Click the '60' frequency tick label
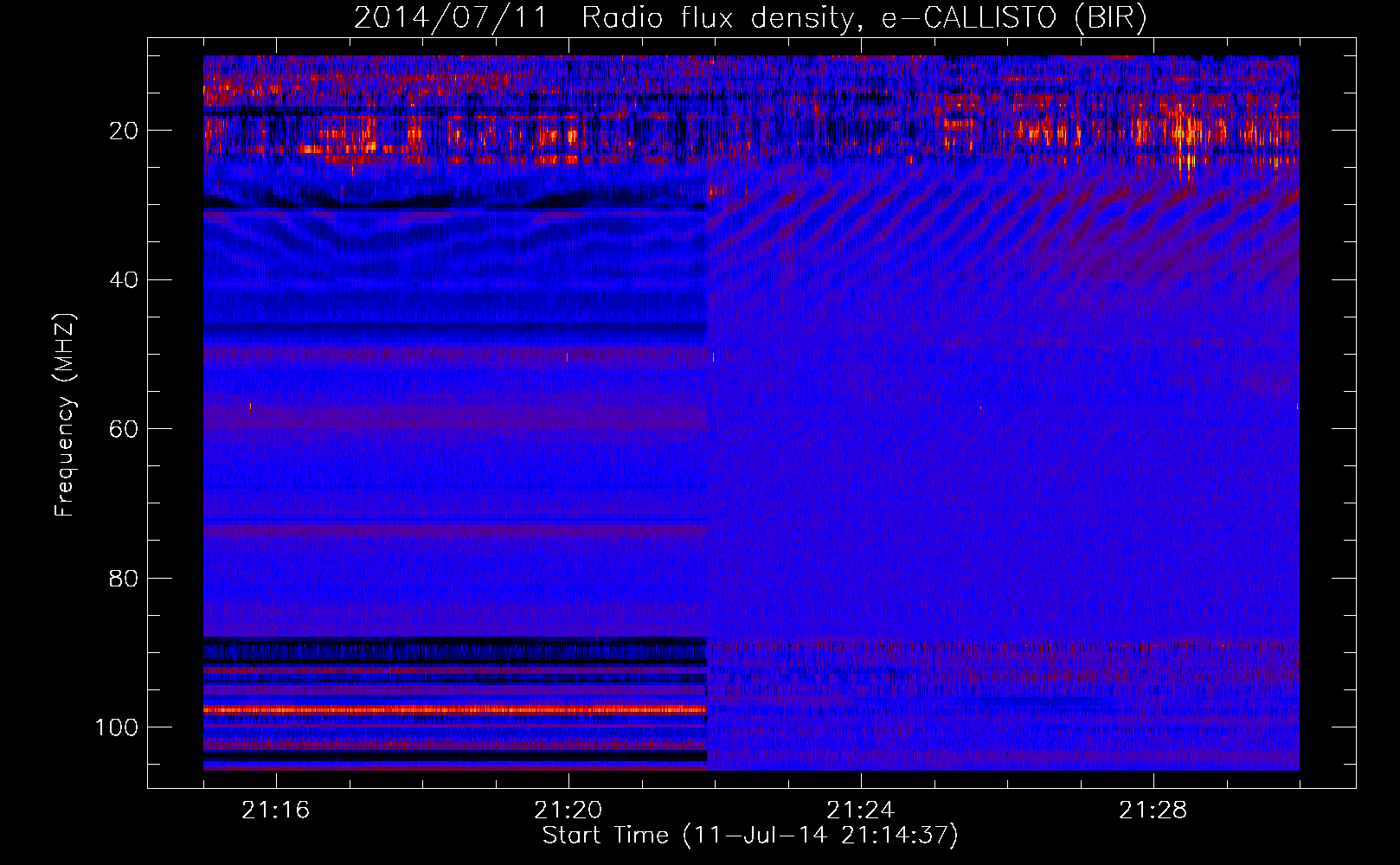 pyautogui.click(x=124, y=429)
